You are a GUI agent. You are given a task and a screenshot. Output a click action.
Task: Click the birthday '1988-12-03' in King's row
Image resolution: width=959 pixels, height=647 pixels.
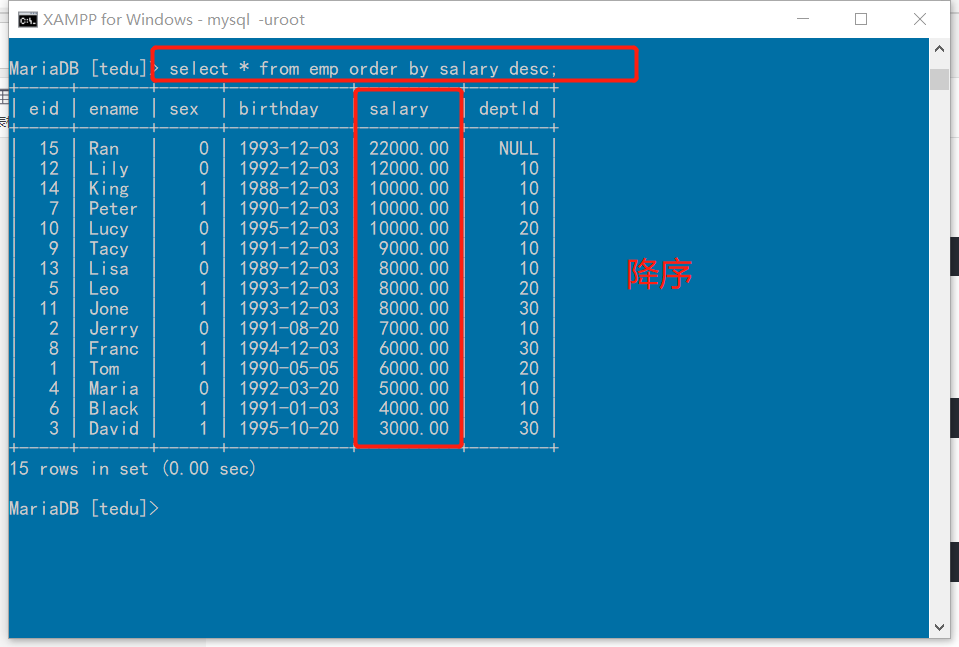289,188
